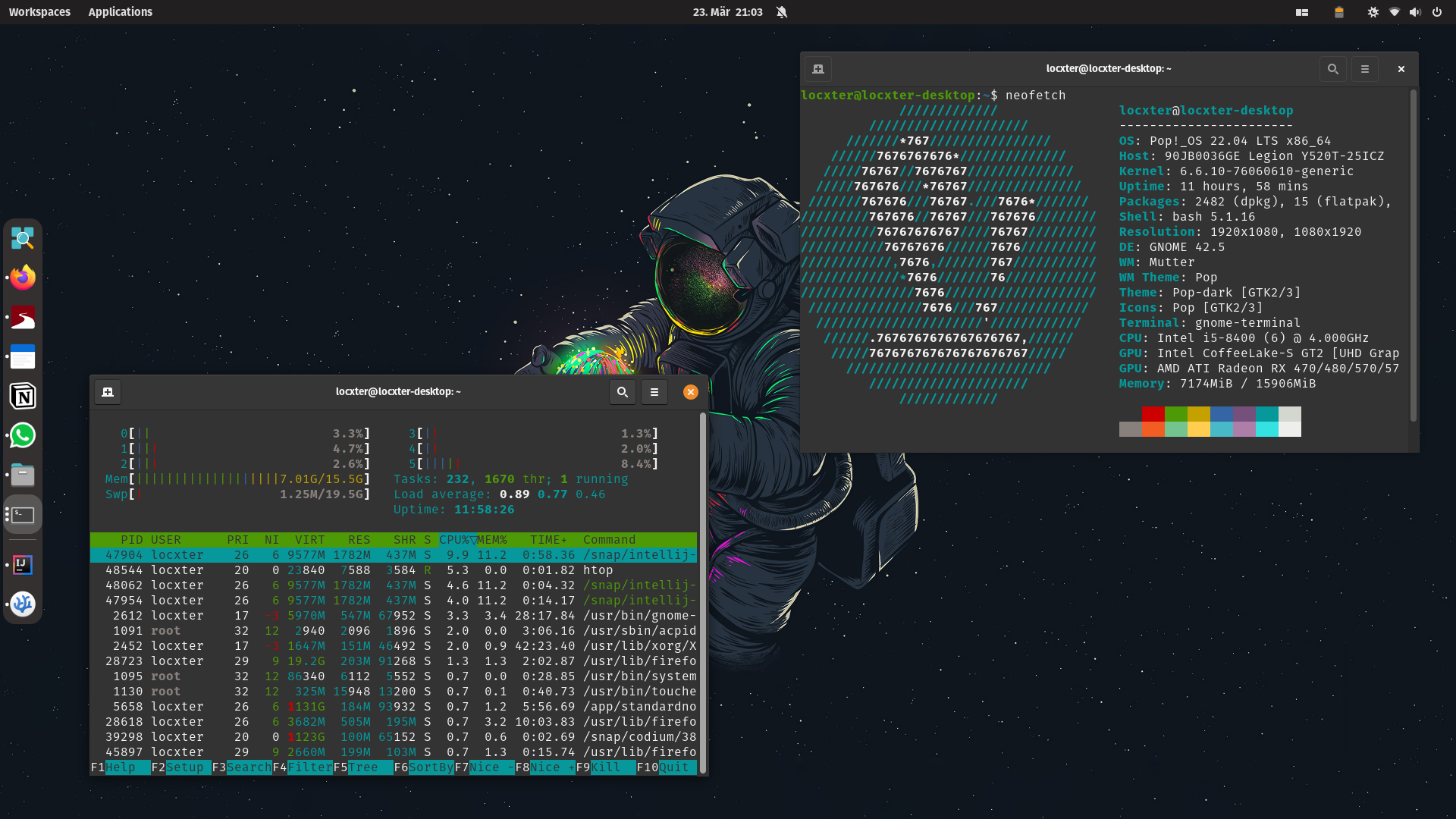The width and height of the screenshot is (1456, 819).
Task: Open the red bird app in dock
Action: coord(23,317)
